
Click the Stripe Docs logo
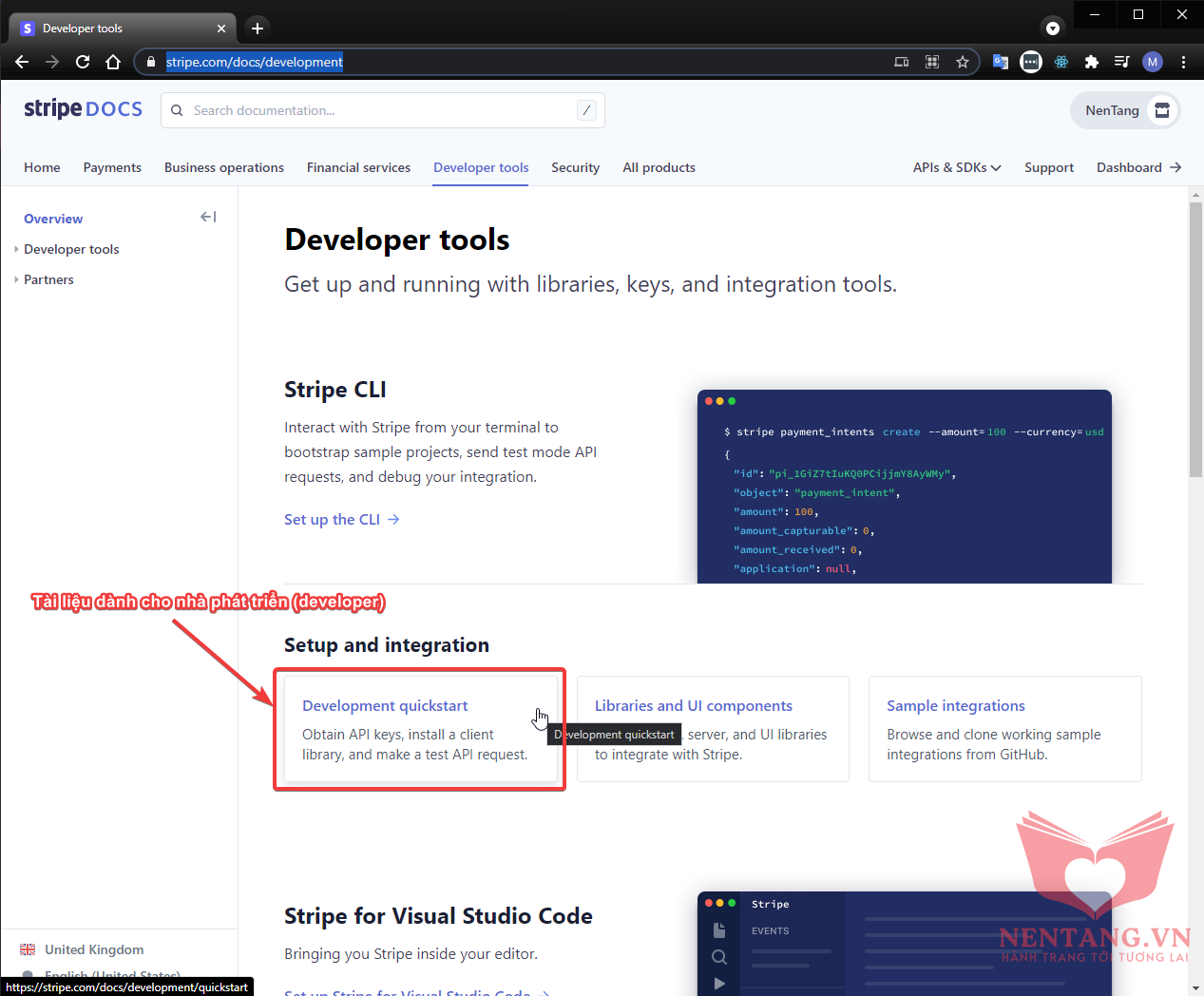[x=84, y=109]
